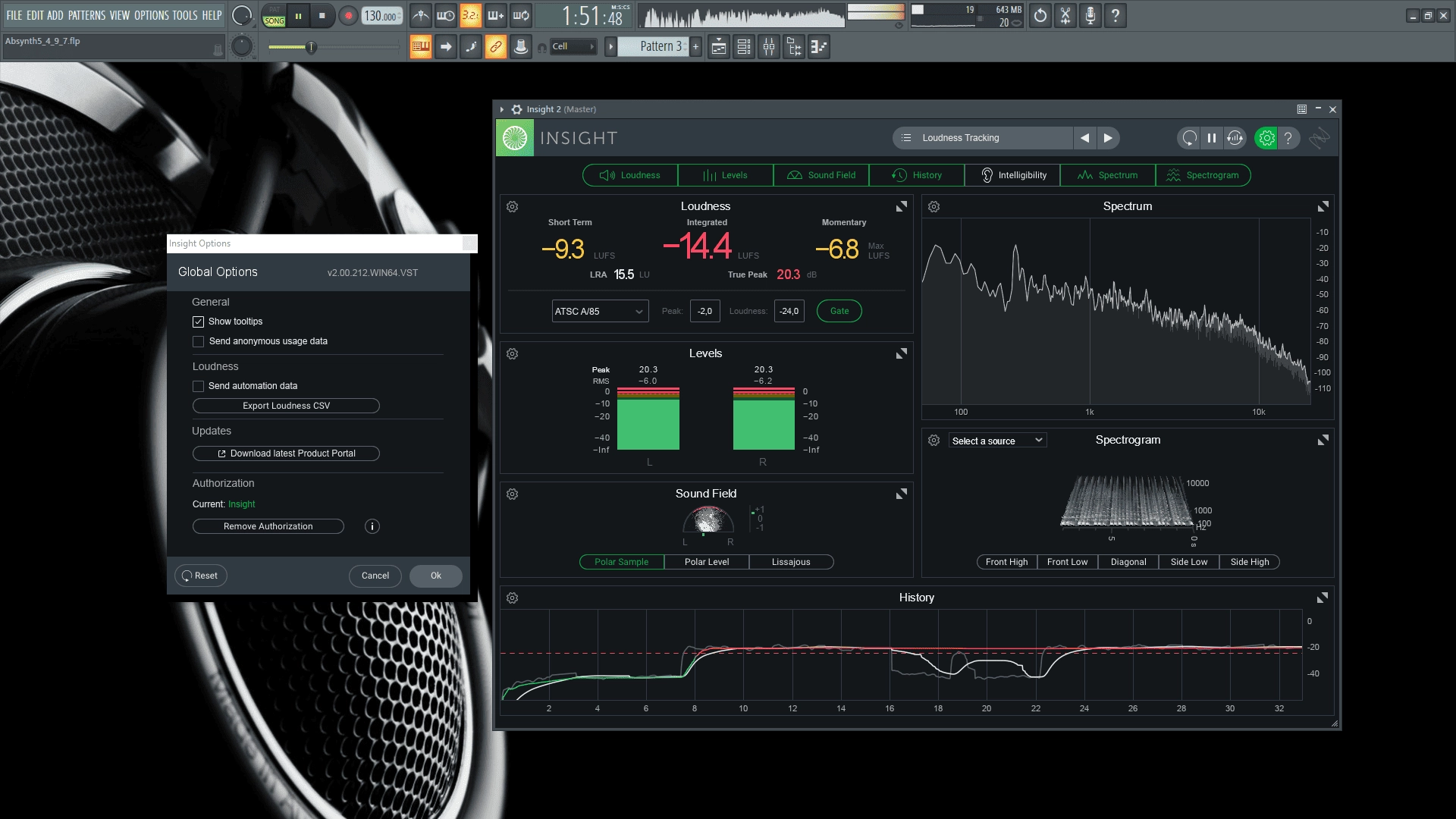Select Polar Level sound field mode
Screen dimensions: 1456x819
click(707, 562)
